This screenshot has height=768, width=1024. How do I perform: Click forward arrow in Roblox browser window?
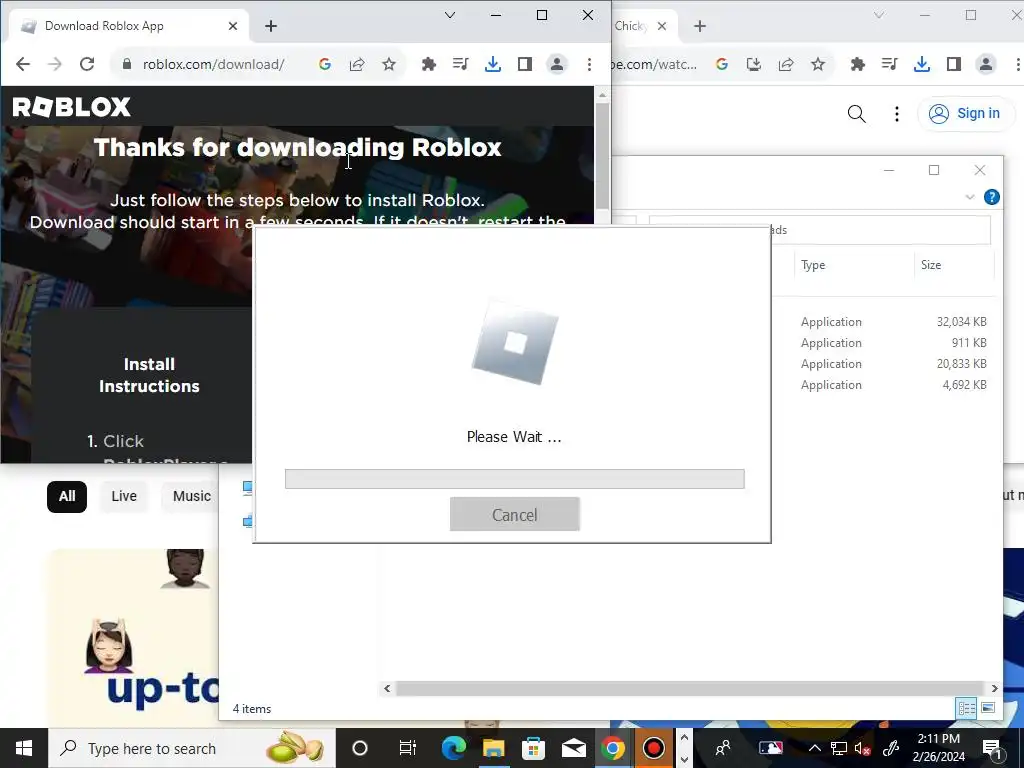pos(55,64)
